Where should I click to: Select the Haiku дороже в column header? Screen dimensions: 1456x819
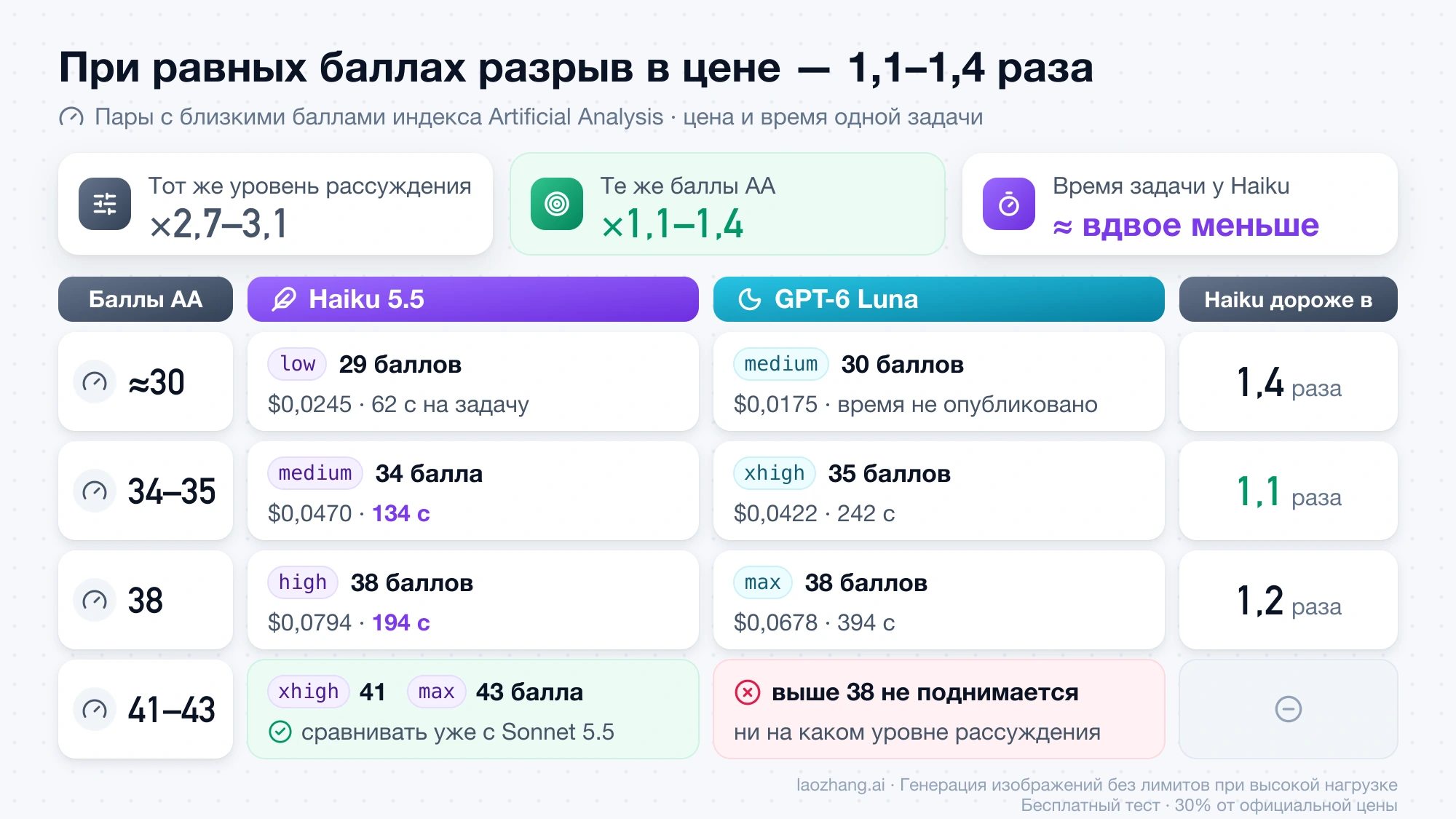[1289, 299]
